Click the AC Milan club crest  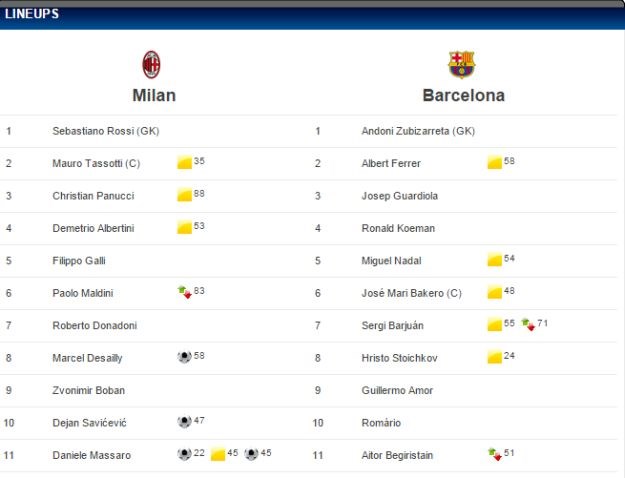[x=151, y=65]
